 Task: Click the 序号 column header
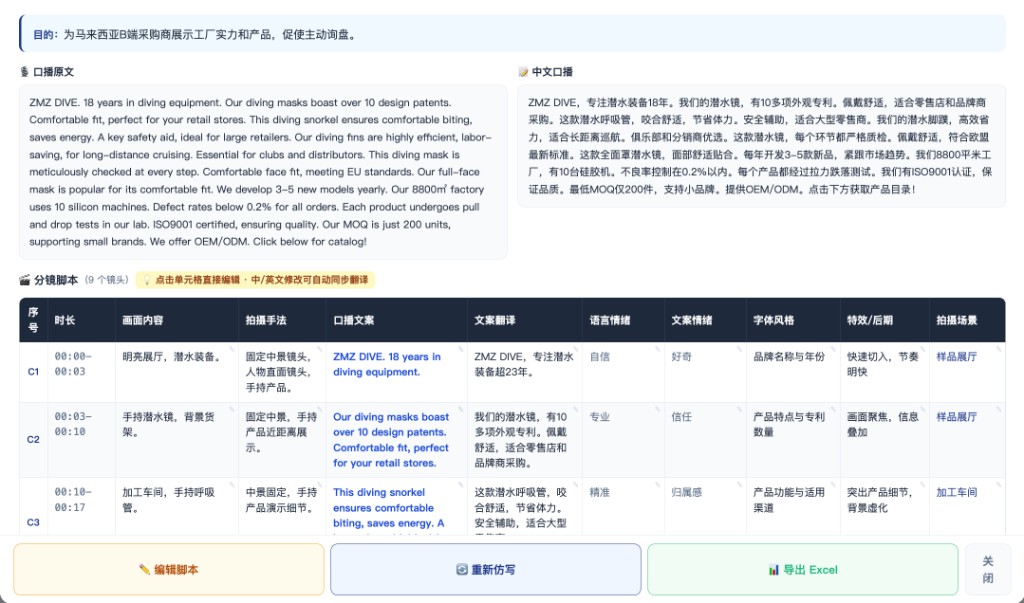click(33, 320)
